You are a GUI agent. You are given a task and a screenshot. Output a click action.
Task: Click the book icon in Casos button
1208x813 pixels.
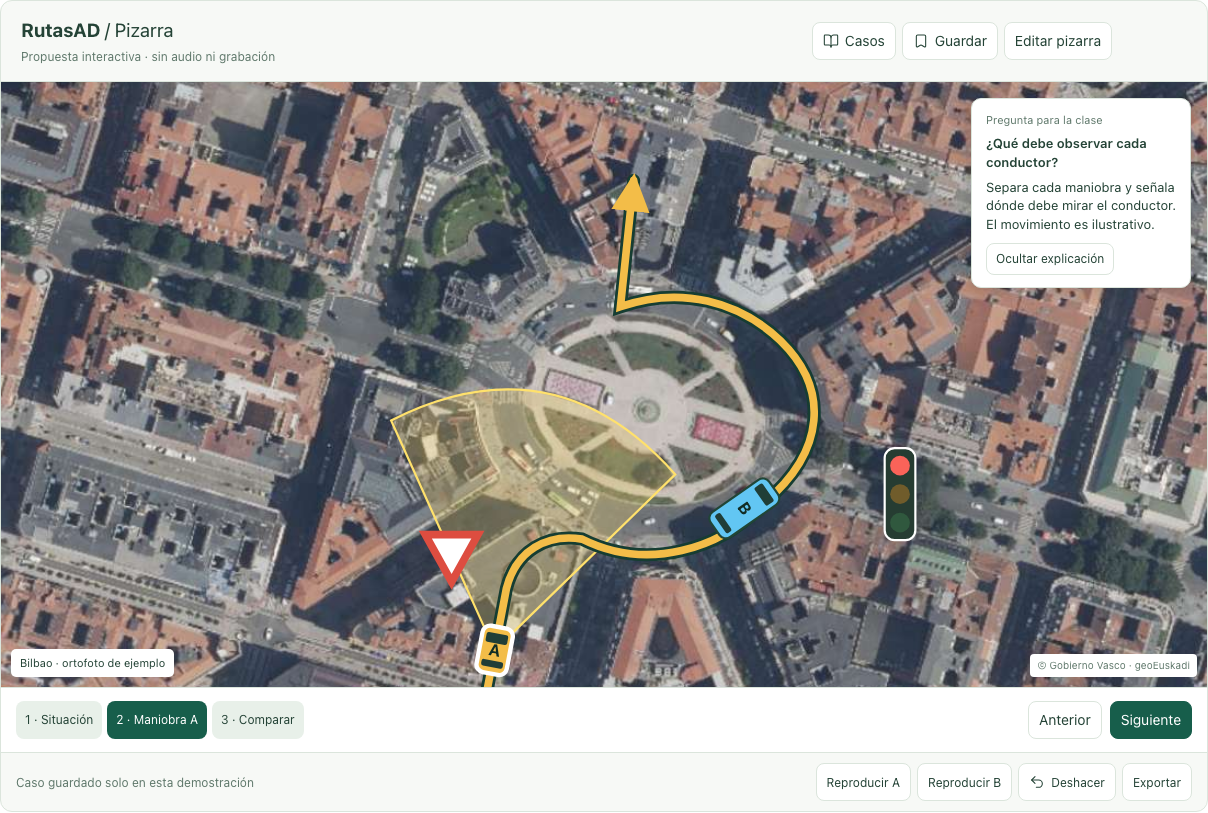pos(830,41)
